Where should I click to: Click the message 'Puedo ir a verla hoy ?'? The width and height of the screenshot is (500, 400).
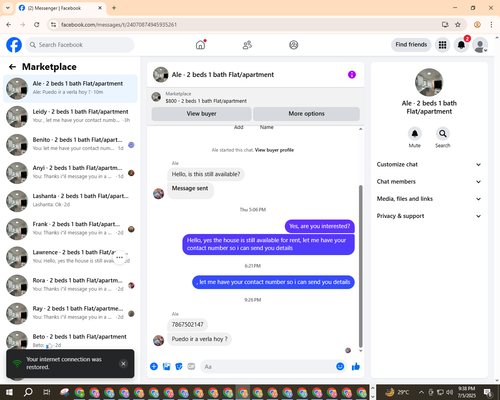(199, 339)
